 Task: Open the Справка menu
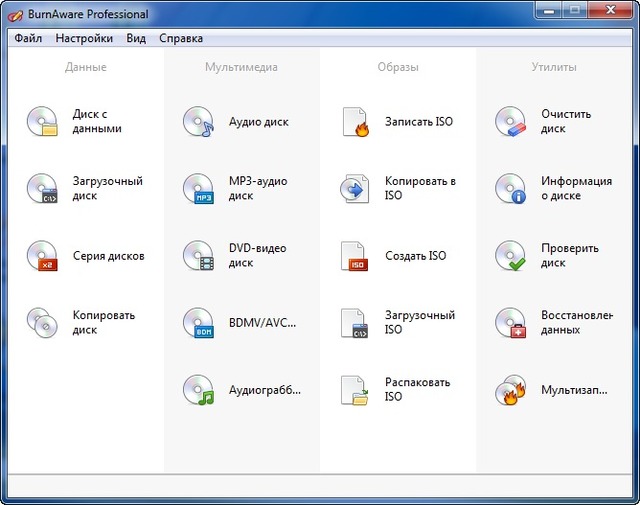181,38
